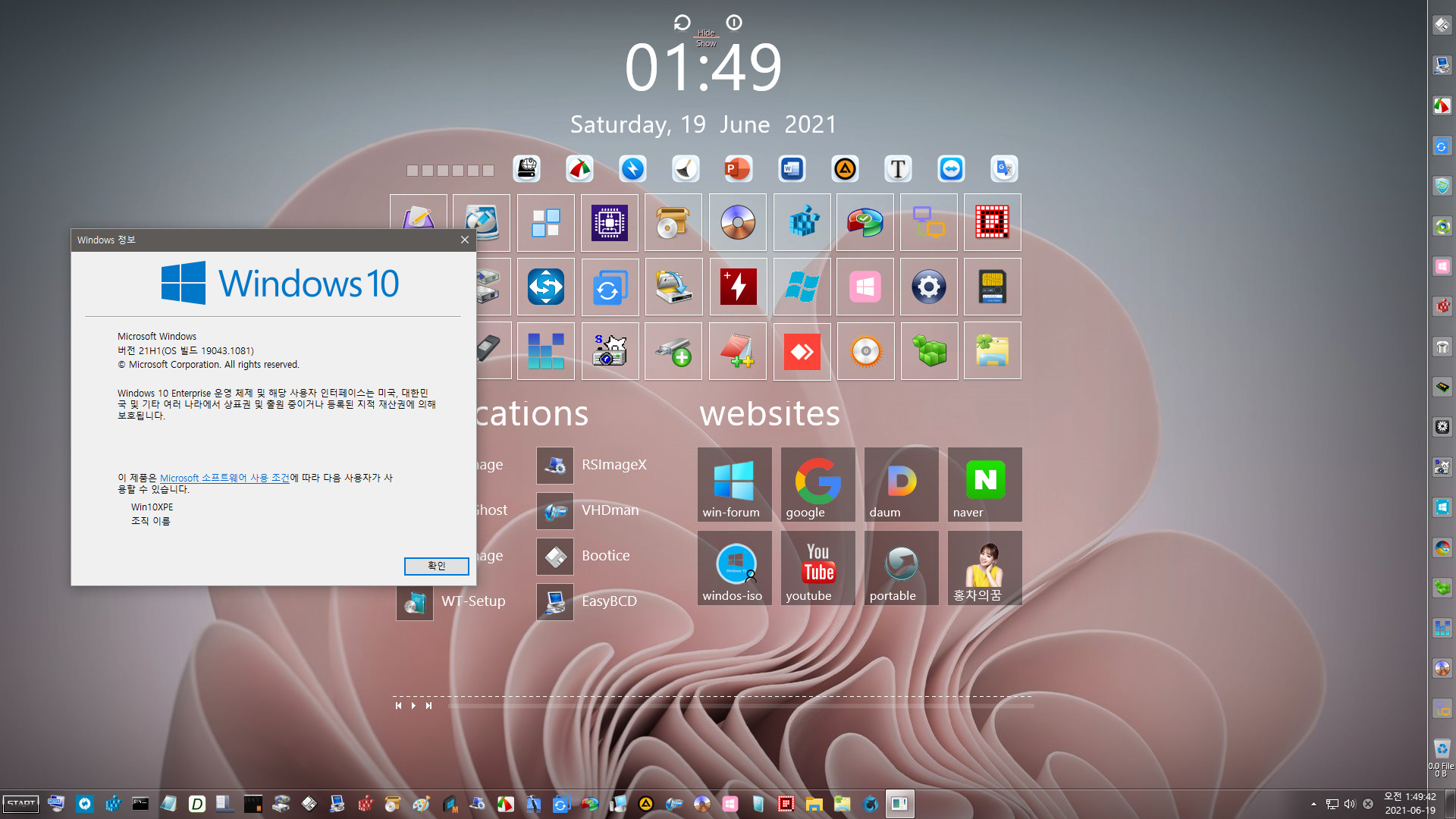Launch VHDman from applications list
This screenshot has height=819, width=1456.
coord(588,510)
